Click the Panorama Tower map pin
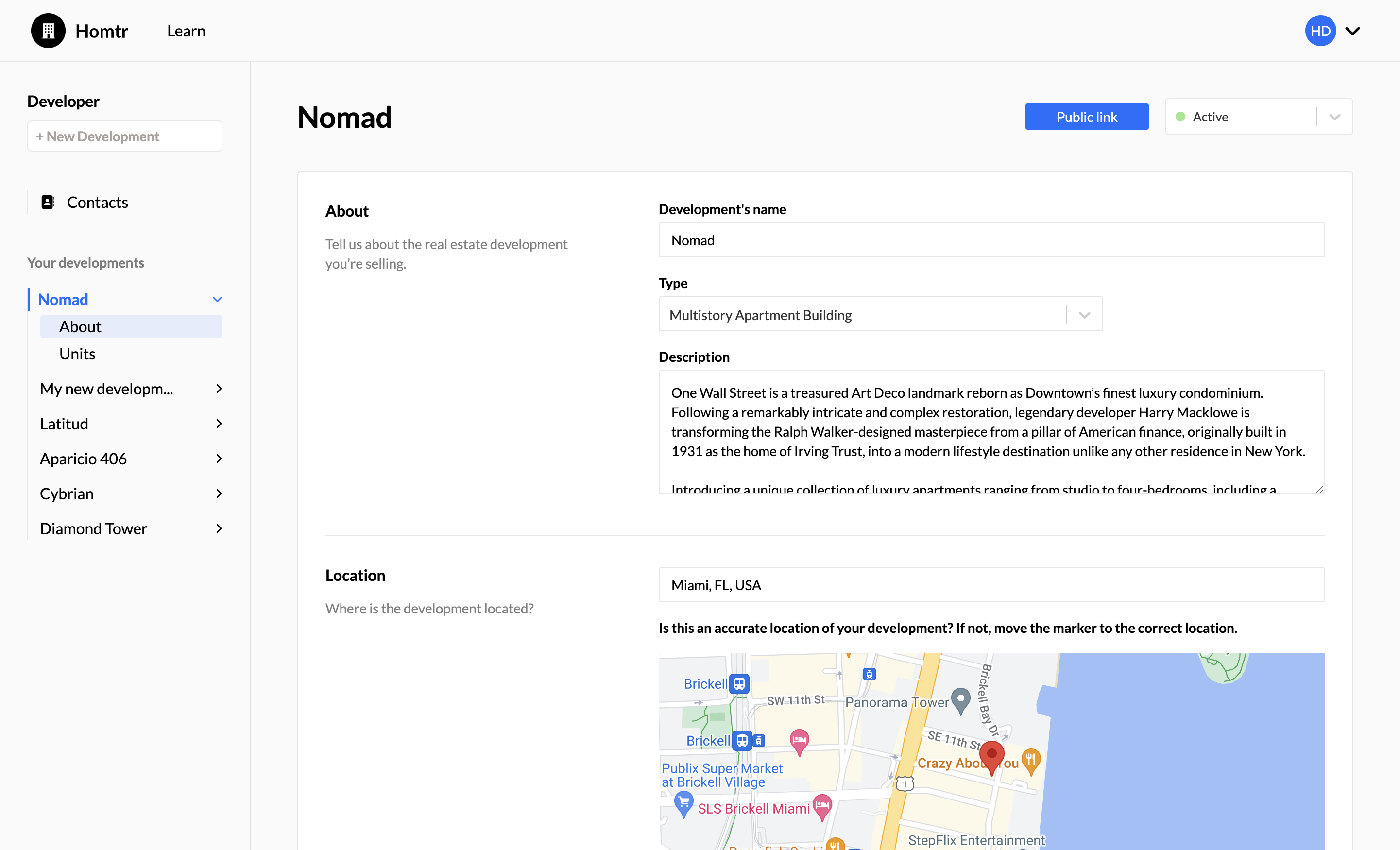Screen dimensions: 1400x850 coord(960,700)
